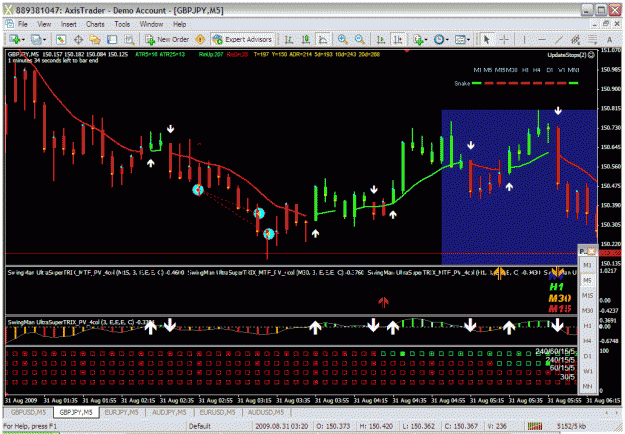Expand the Templates dropdown arrow

[468, 39]
